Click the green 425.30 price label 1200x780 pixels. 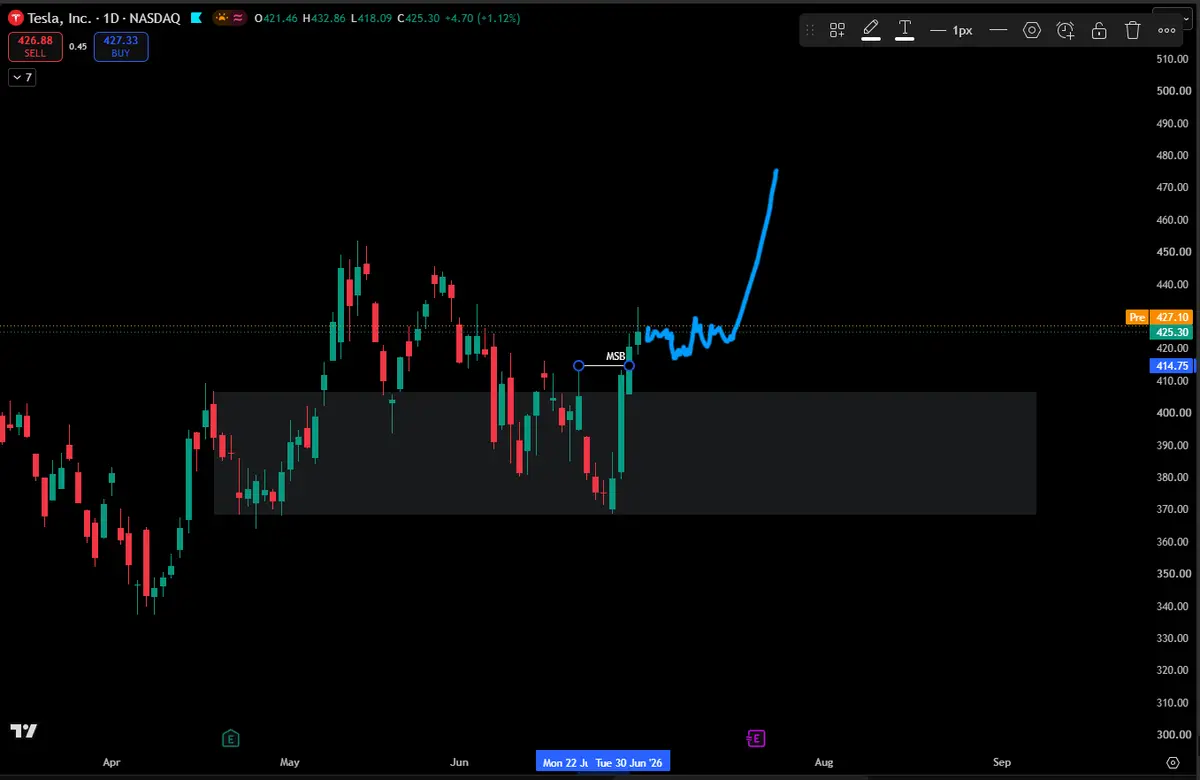click(1171, 332)
